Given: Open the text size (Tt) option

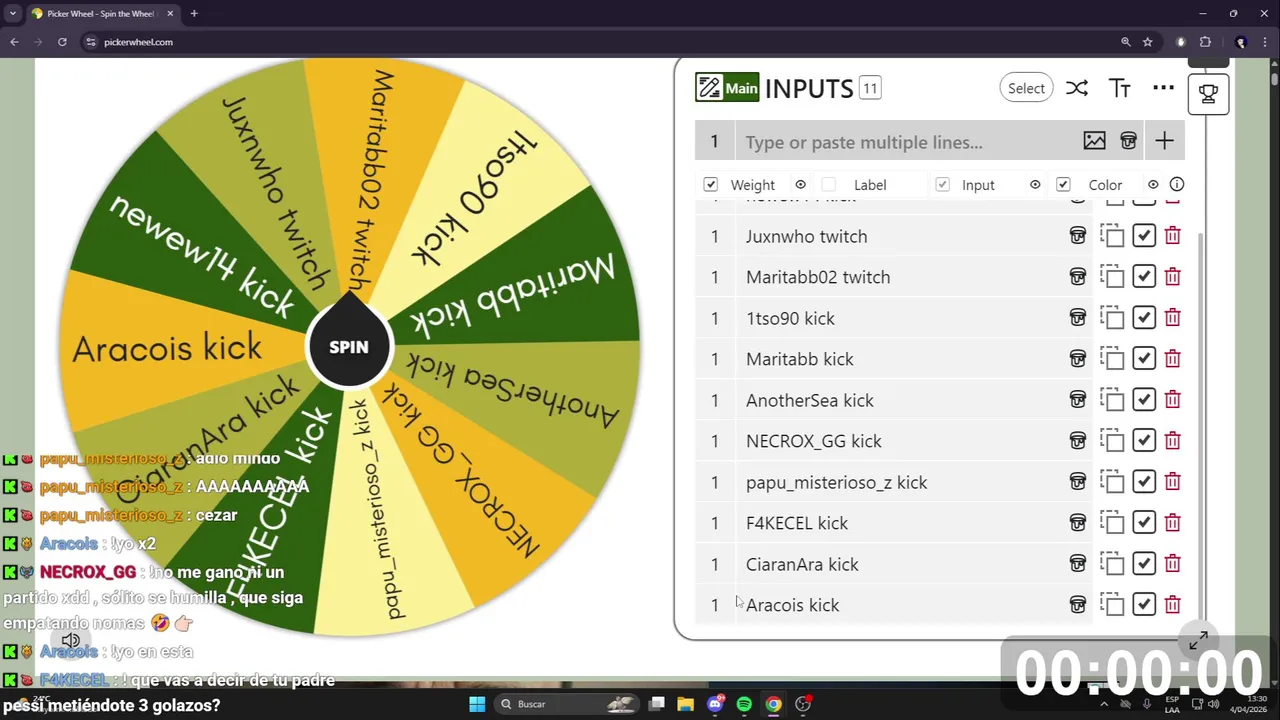Looking at the screenshot, I should pyautogui.click(x=1120, y=88).
